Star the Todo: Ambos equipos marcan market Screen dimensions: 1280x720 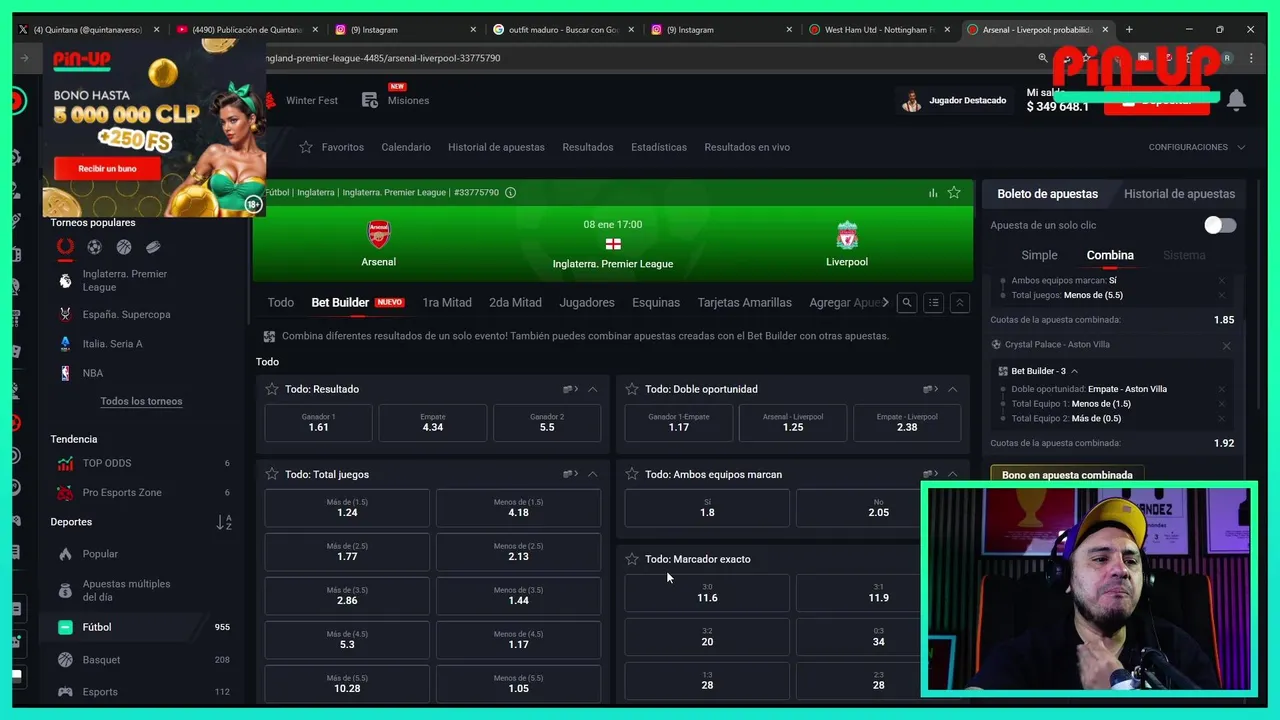coord(632,474)
